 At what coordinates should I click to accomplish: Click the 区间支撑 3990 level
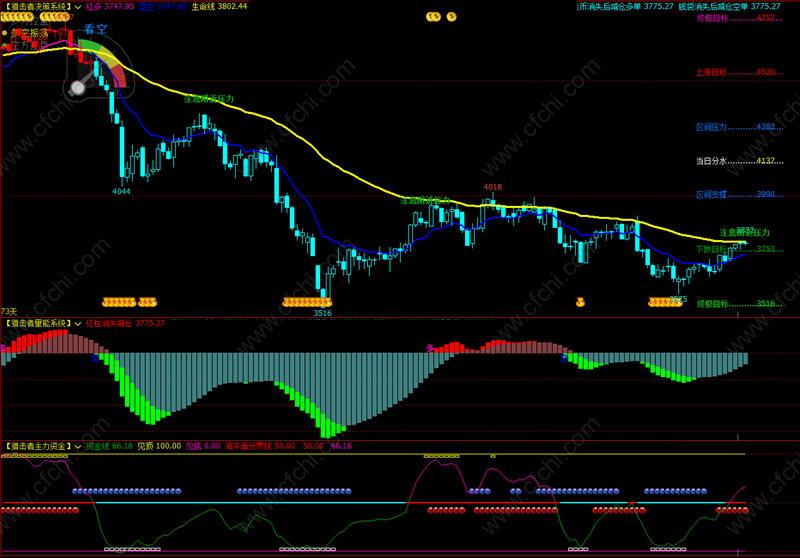point(739,195)
